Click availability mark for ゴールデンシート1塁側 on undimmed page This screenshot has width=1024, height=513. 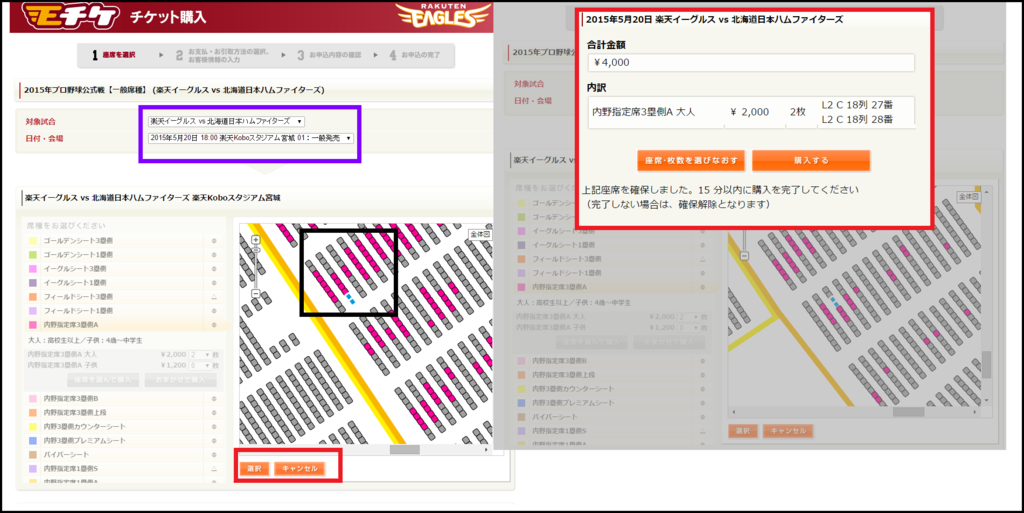(214, 255)
